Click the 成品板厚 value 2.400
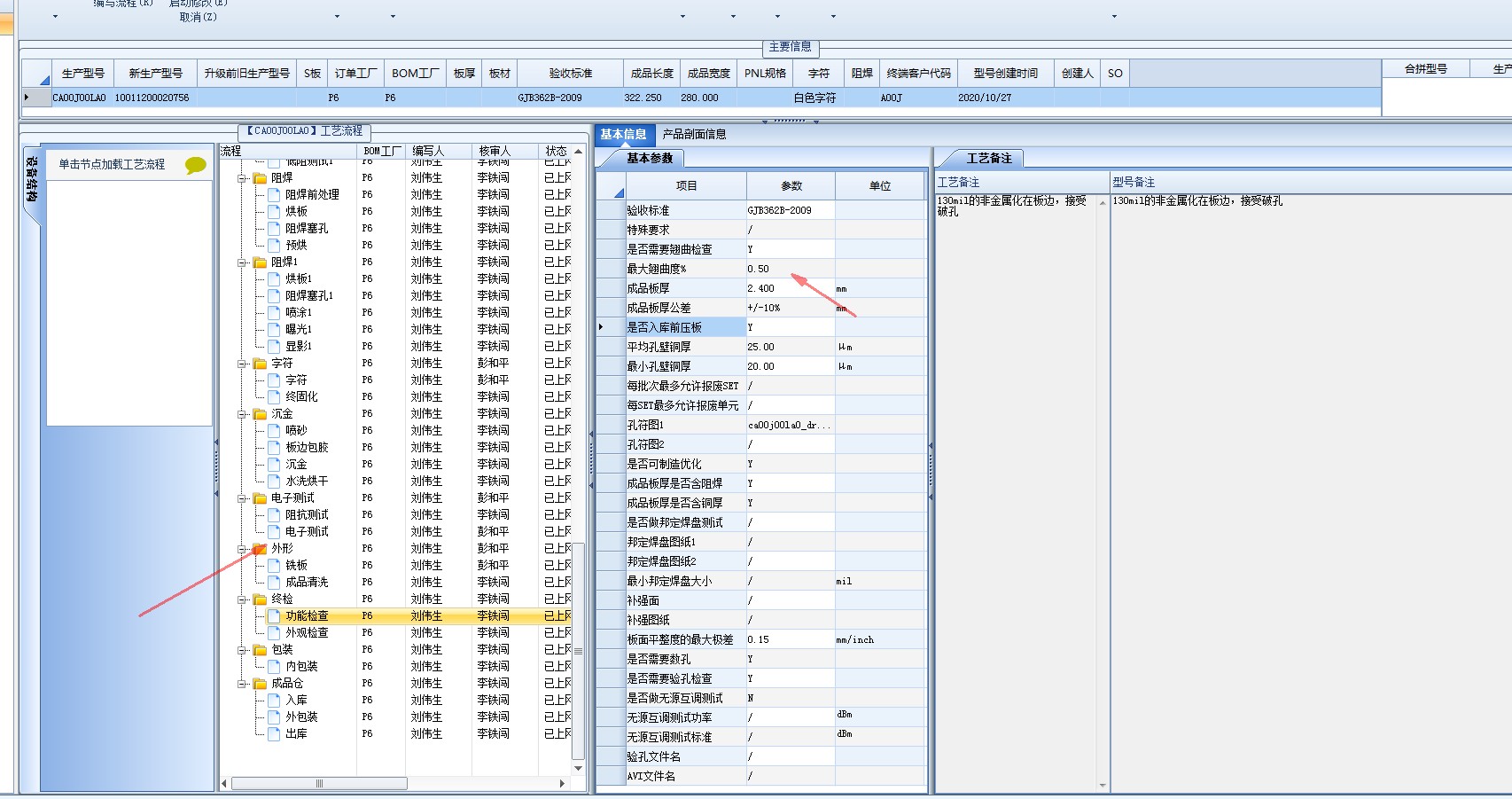Viewport: 1512px width, 799px height. pyautogui.click(x=791, y=288)
